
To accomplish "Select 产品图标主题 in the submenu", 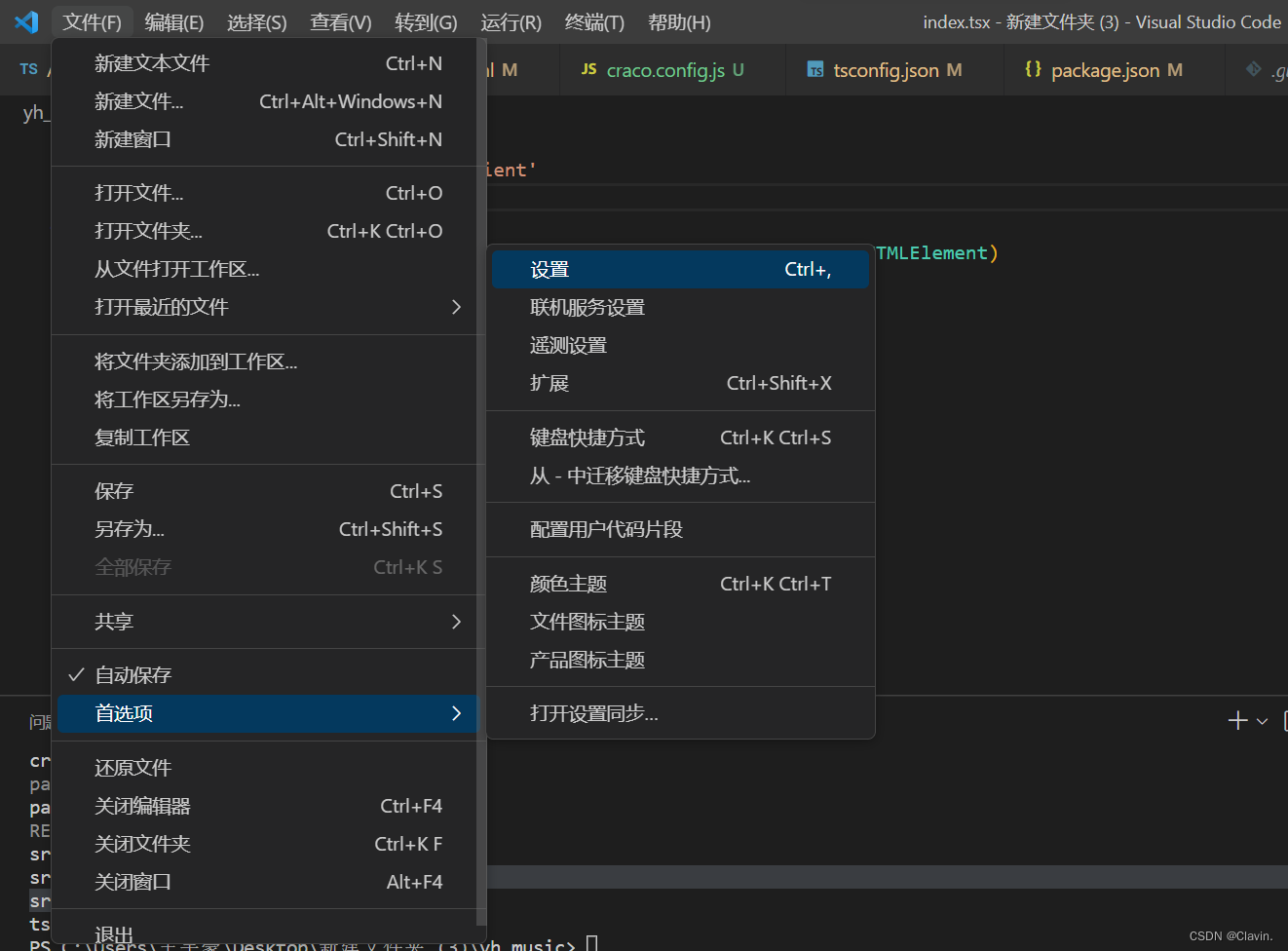I will click(680, 661).
